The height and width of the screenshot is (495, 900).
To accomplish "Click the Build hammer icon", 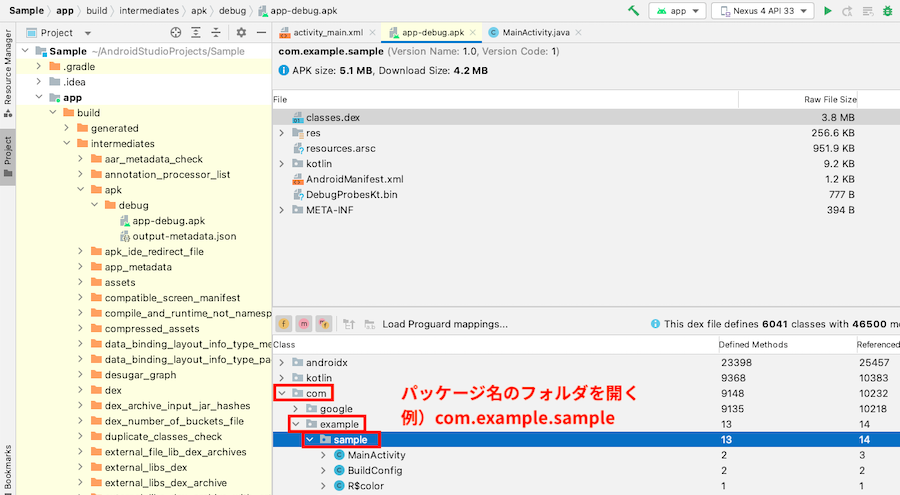I will click(633, 10).
